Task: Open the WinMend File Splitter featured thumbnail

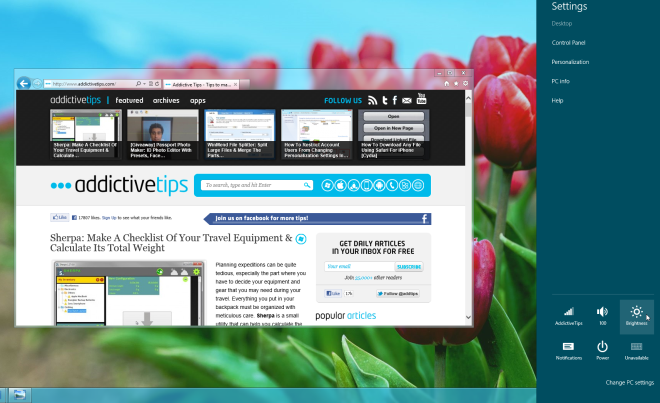Action: click(240, 134)
